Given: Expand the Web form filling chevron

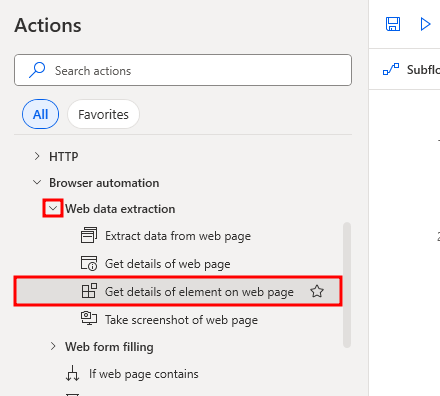Looking at the screenshot, I should tap(53, 346).
